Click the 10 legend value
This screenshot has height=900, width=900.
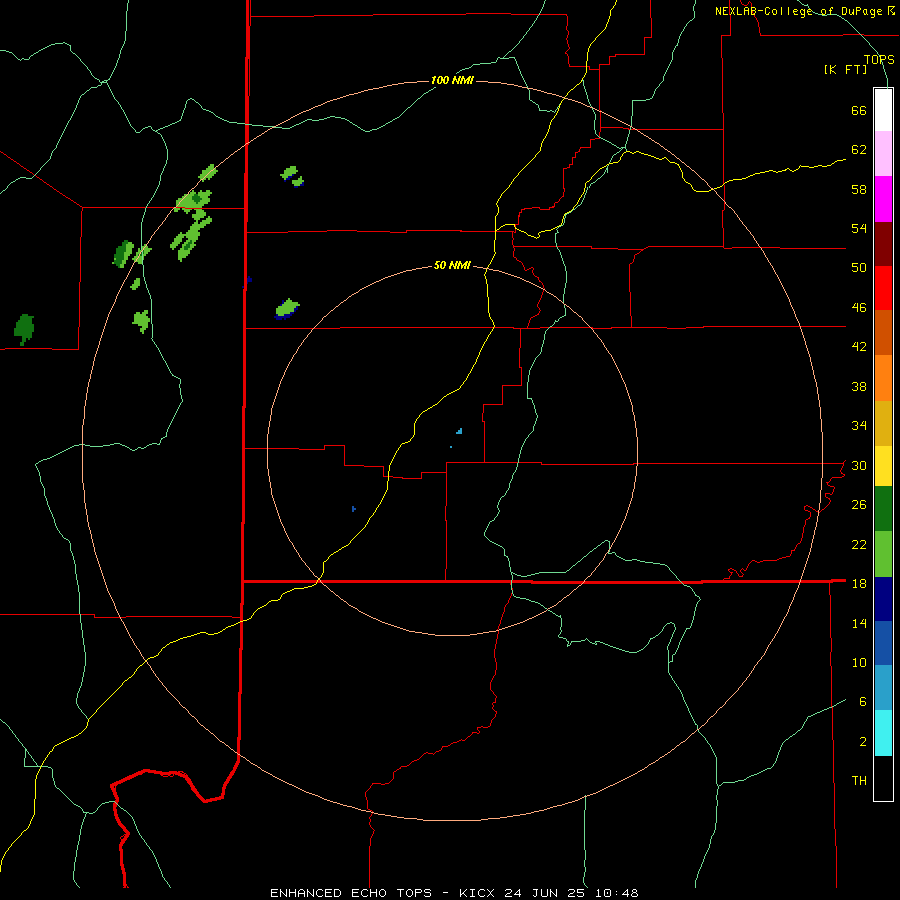[859, 662]
